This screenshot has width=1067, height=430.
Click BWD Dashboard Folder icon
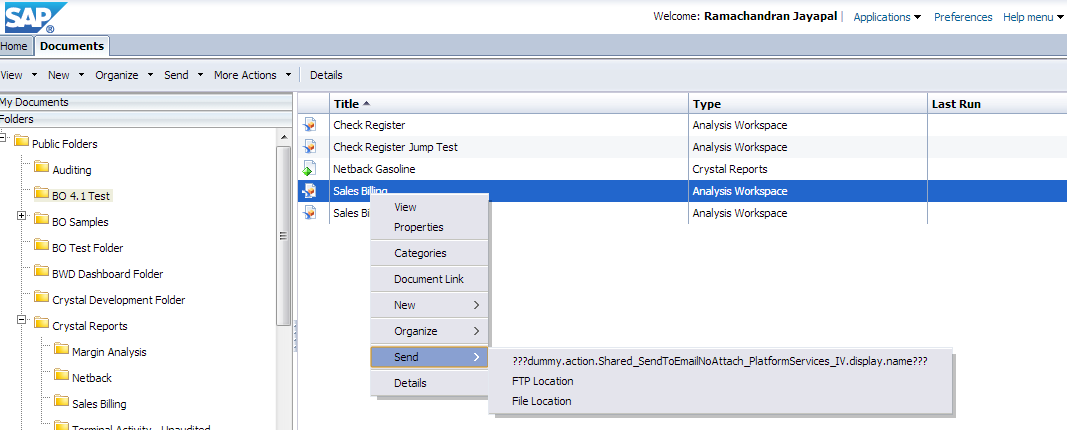tap(42, 273)
